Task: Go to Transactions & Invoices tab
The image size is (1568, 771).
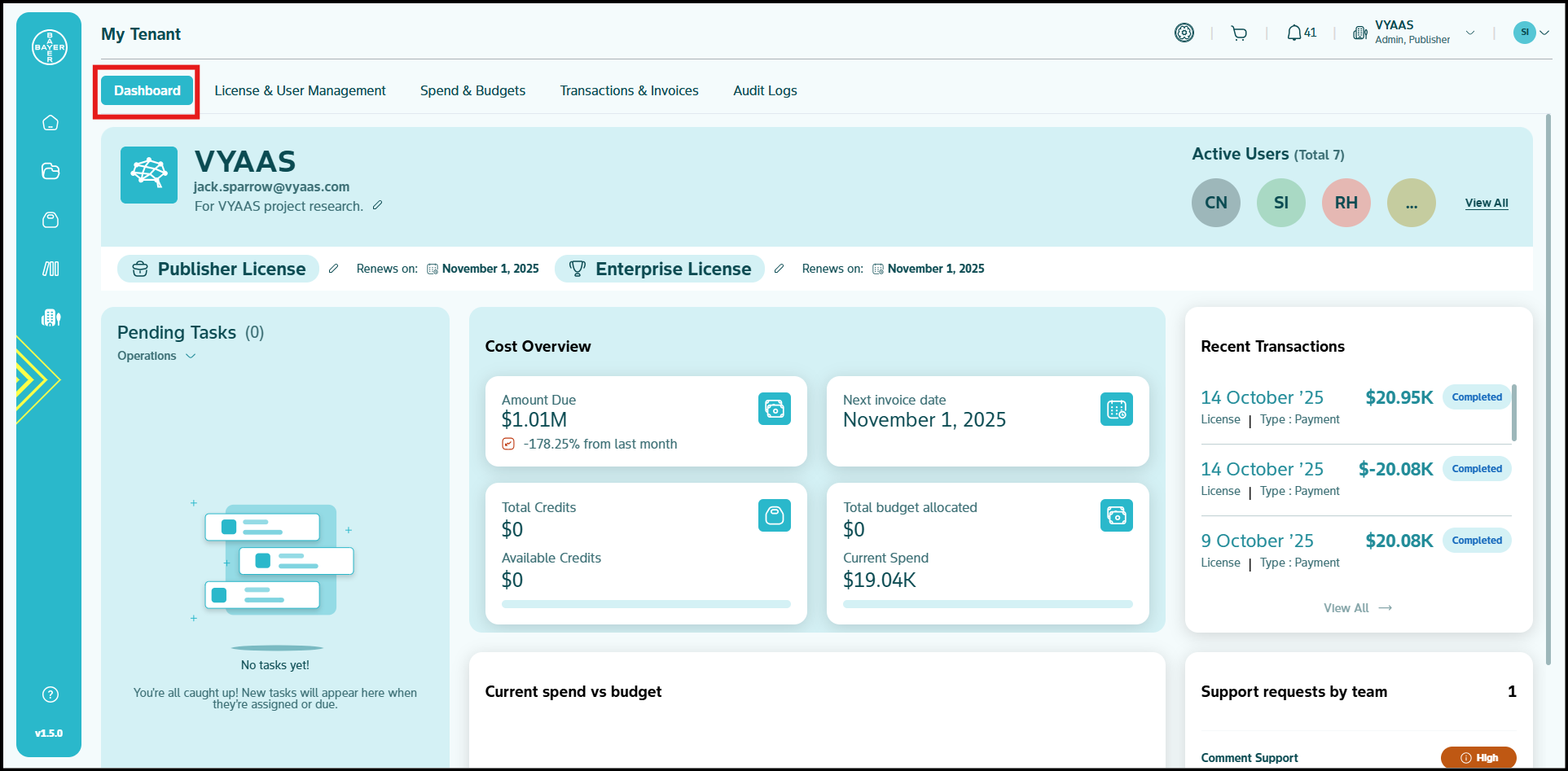Action: click(x=629, y=90)
